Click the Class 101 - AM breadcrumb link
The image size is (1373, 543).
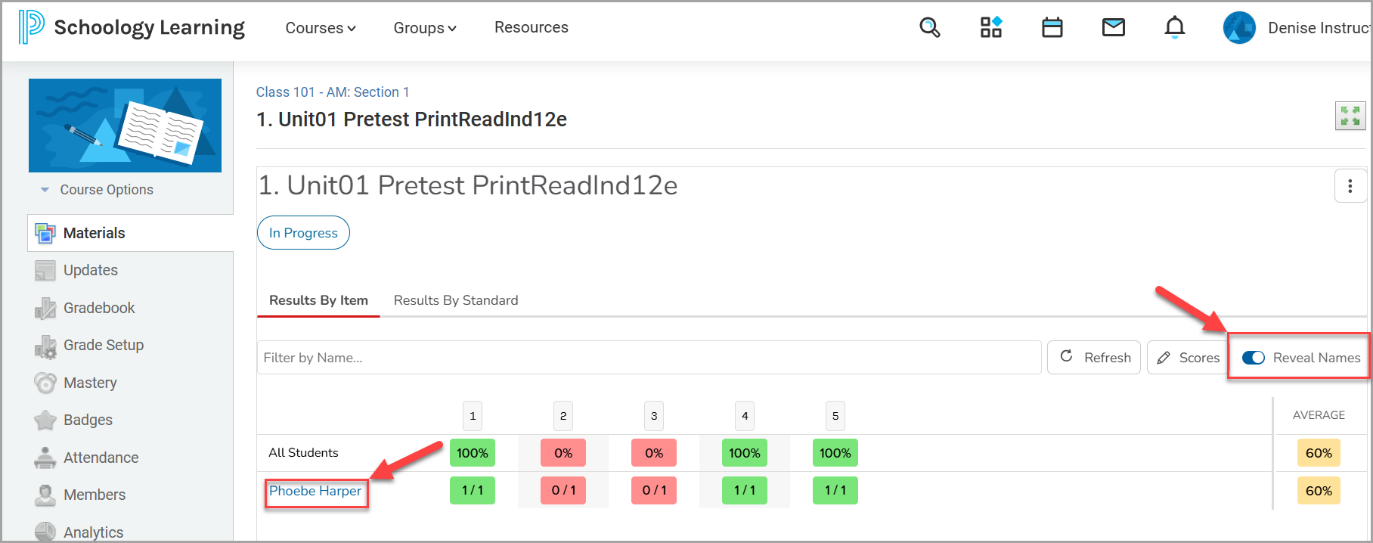(x=333, y=92)
